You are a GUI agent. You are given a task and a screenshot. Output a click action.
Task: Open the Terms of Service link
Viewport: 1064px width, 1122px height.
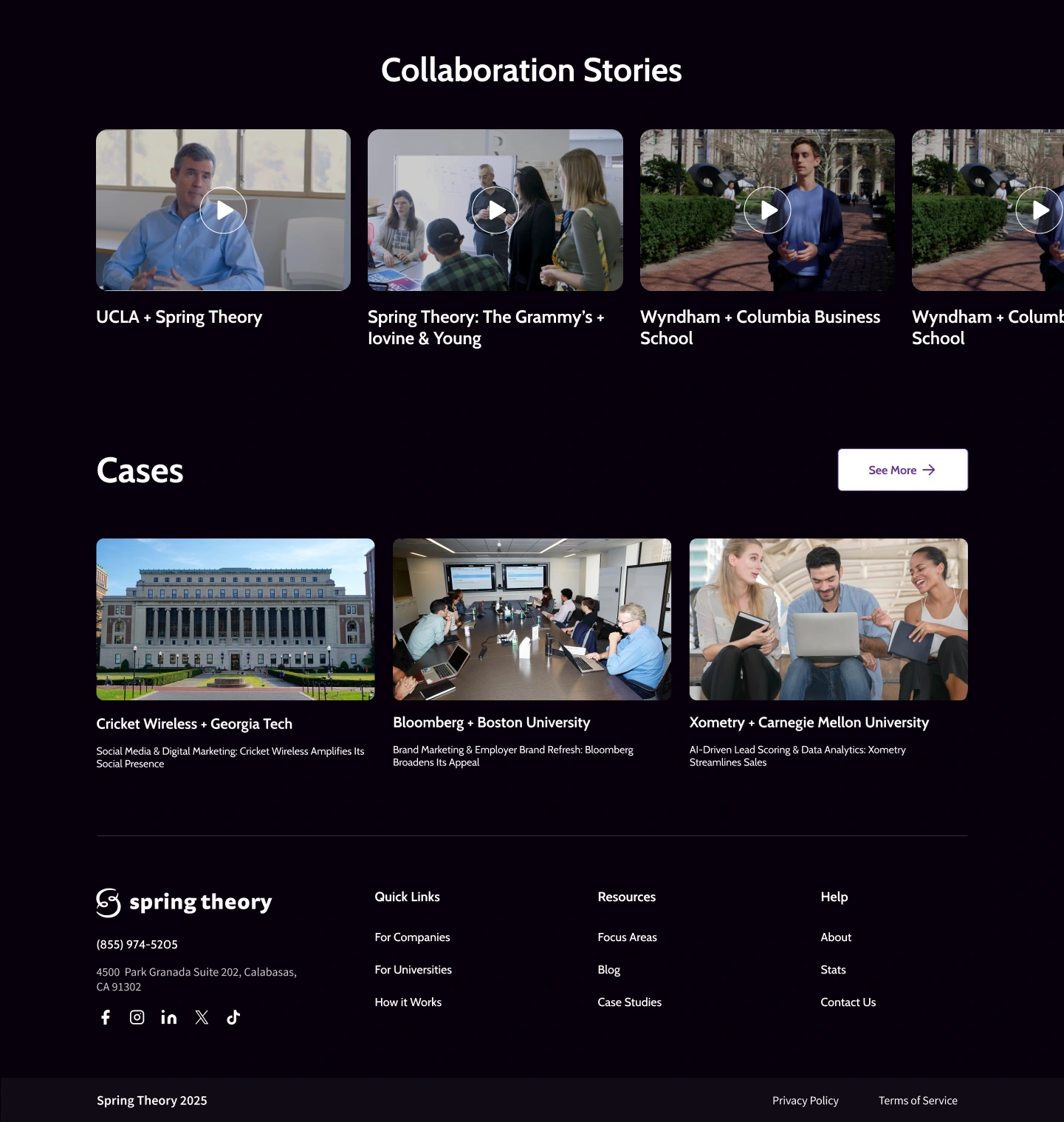918,1101
